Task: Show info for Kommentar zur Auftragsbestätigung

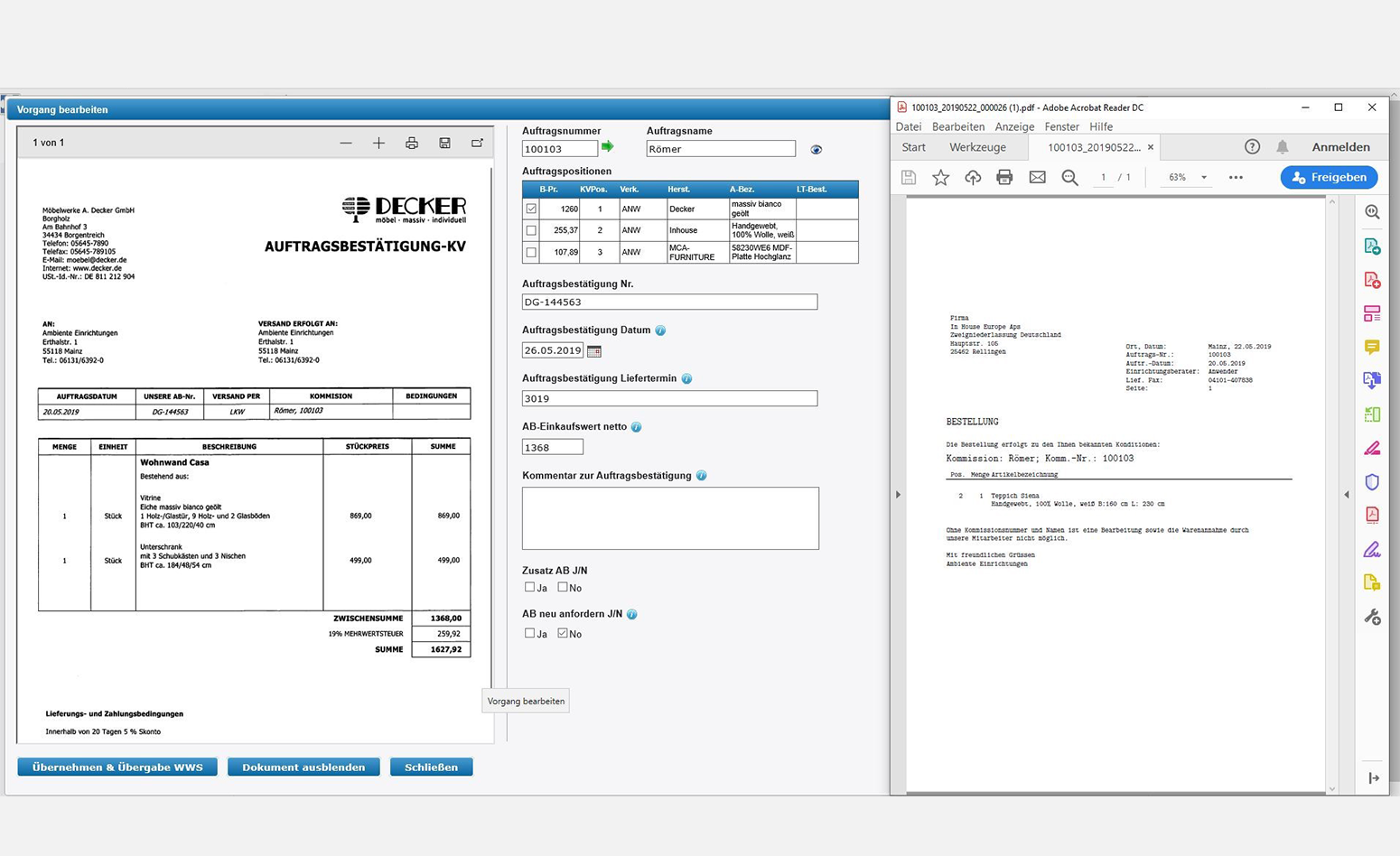Action: point(701,476)
